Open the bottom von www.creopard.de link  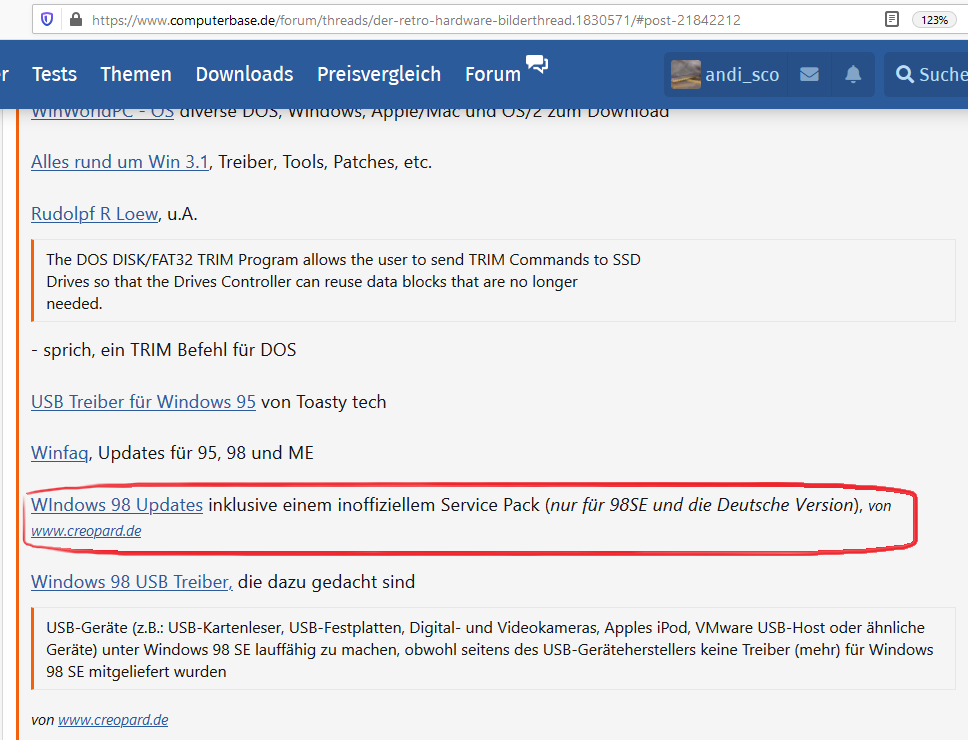[x=113, y=720]
